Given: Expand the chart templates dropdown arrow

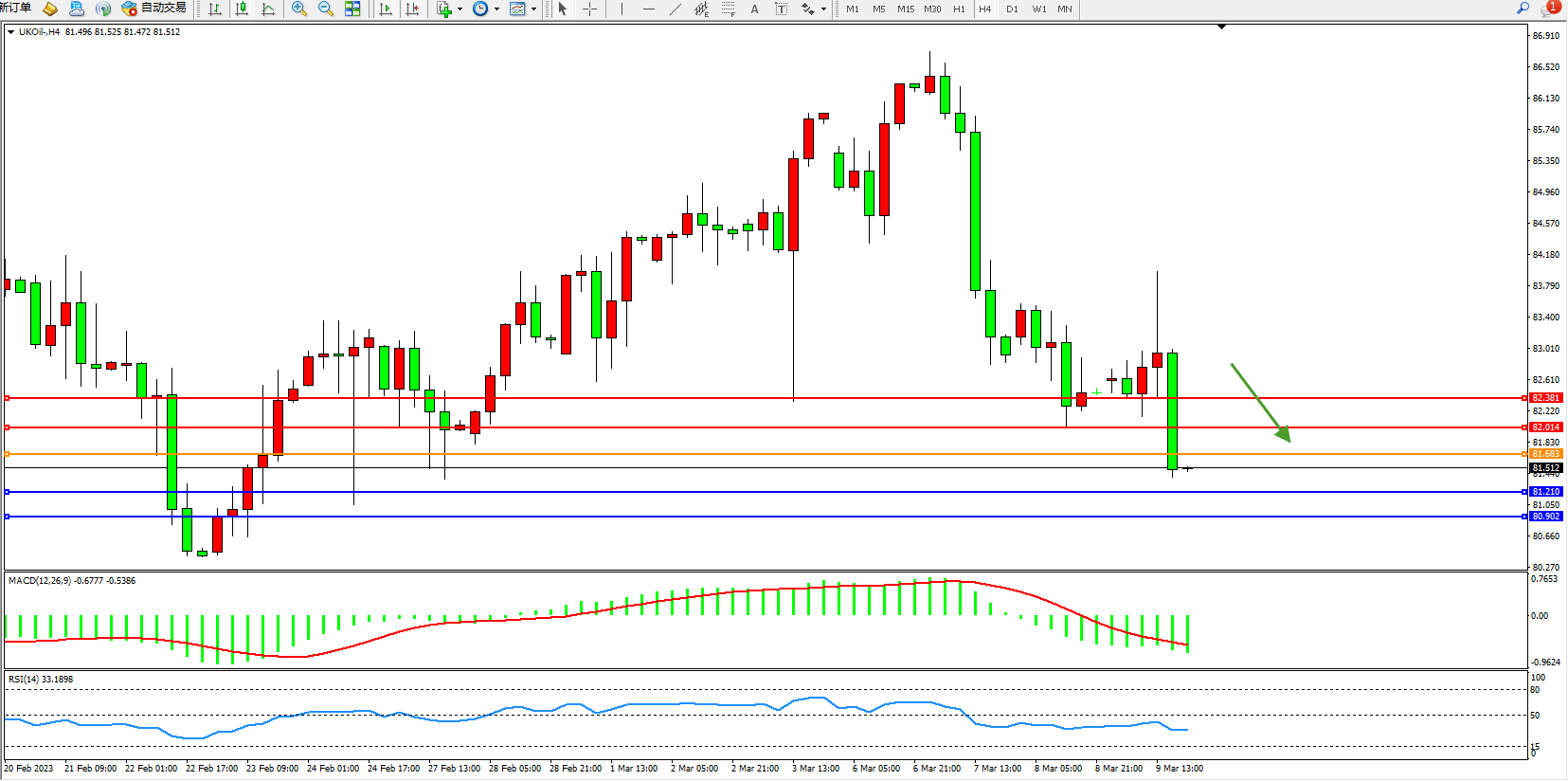Looking at the screenshot, I should pyautogui.click(x=533, y=9).
